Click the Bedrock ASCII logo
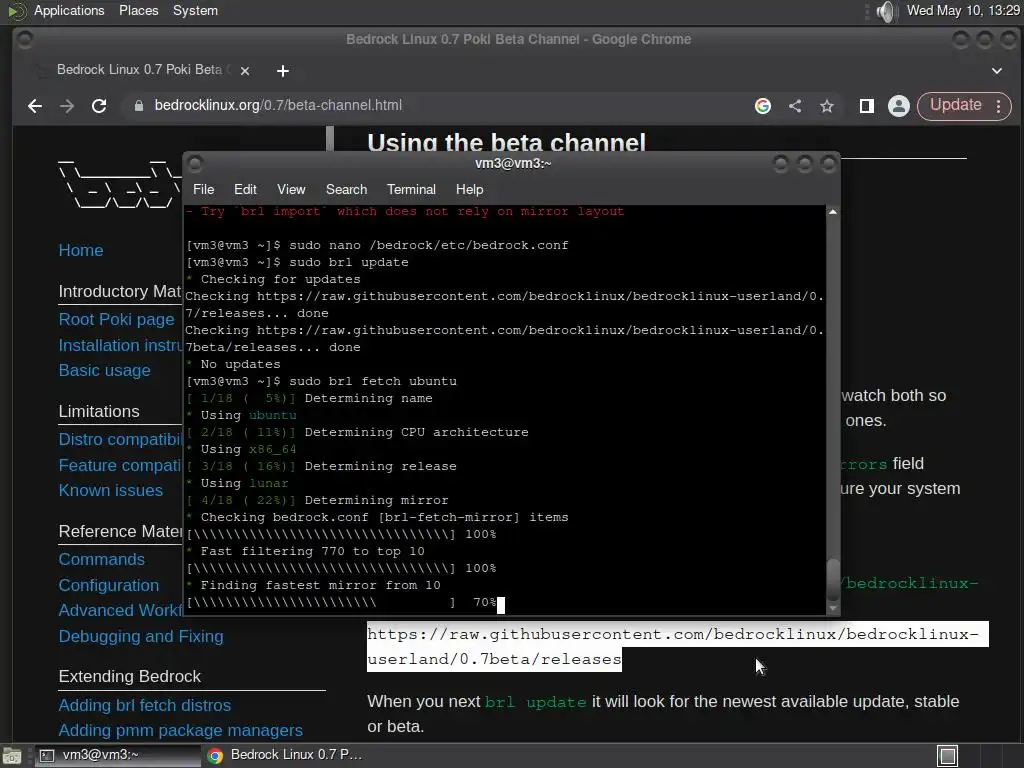This screenshot has height=768, width=1024. tap(120, 183)
